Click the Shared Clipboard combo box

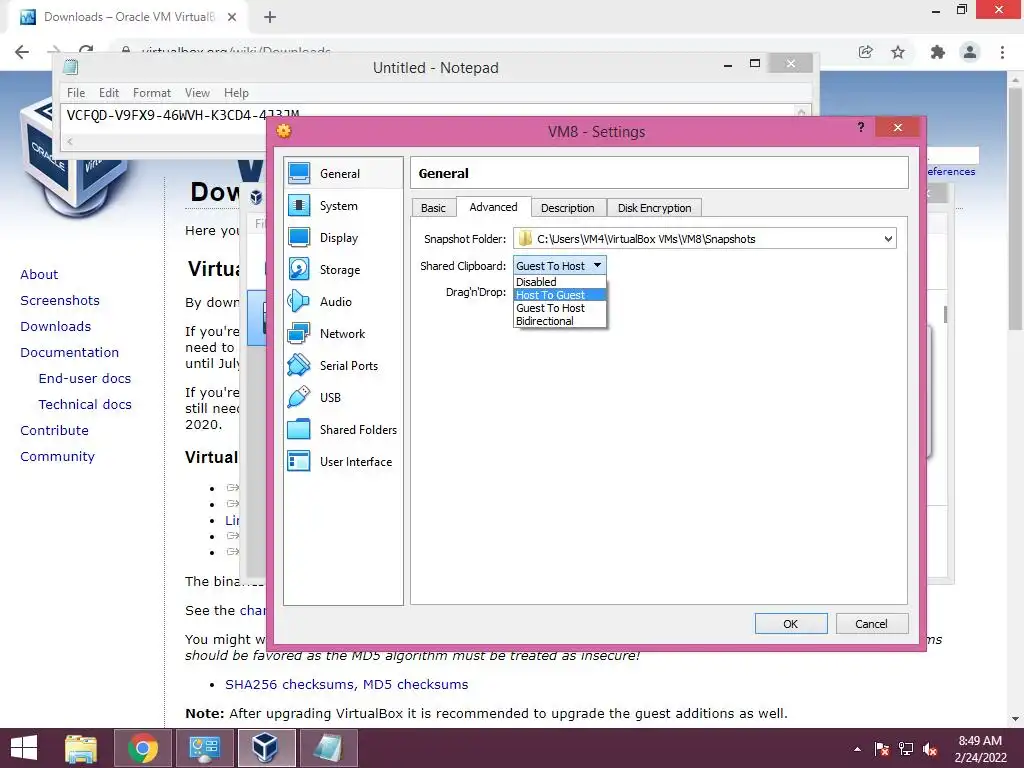coord(560,266)
